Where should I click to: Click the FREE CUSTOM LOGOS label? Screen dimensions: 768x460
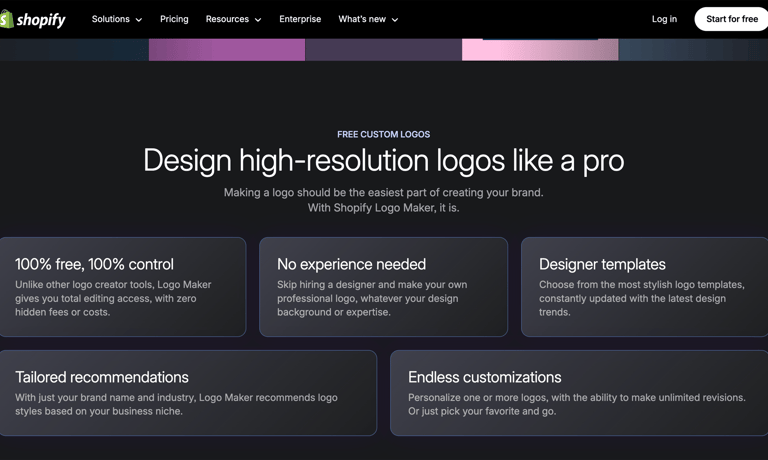pos(384,134)
